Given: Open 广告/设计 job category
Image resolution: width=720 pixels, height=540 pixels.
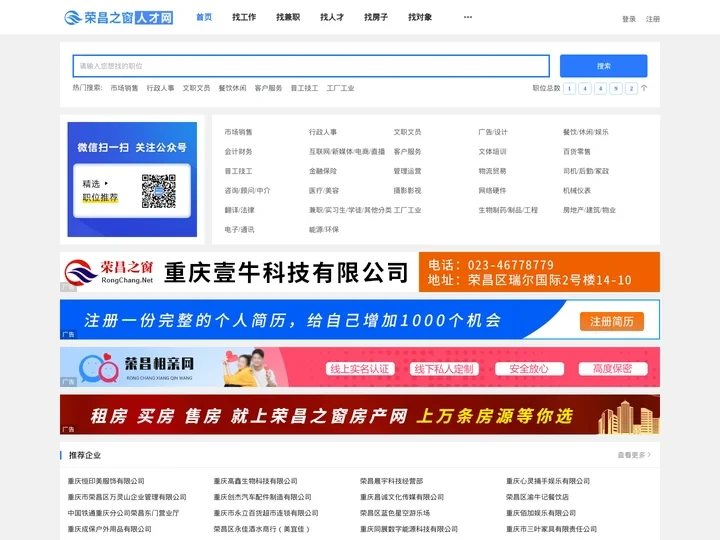Looking at the screenshot, I should tap(493, 132).
